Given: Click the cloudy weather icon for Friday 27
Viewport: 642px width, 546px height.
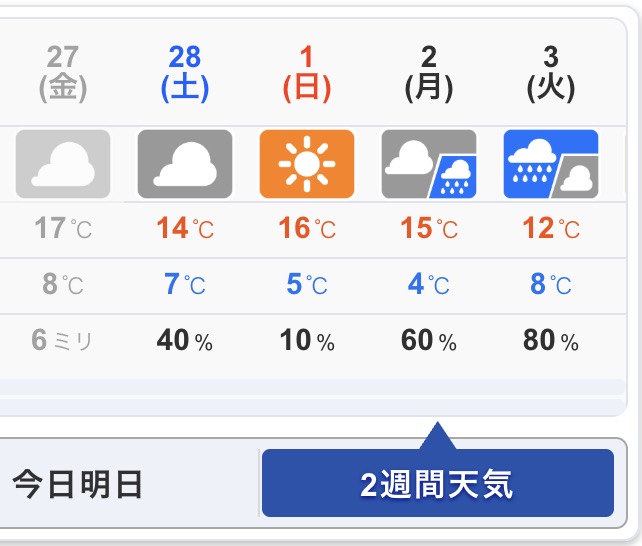Looking at the screenshot, I should point(63,163).
